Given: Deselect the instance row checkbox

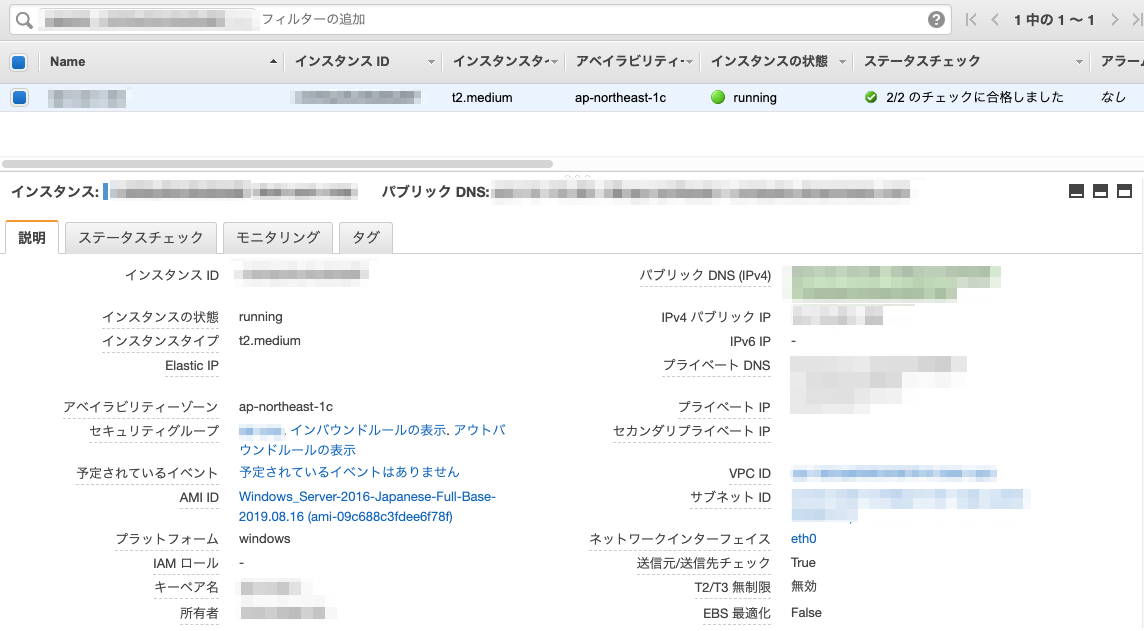Looking at the screenshot, I should (x=17, y=97).
